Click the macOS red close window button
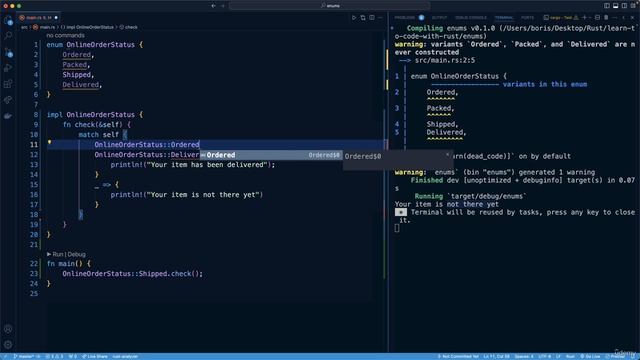 [x=5, y=6]
